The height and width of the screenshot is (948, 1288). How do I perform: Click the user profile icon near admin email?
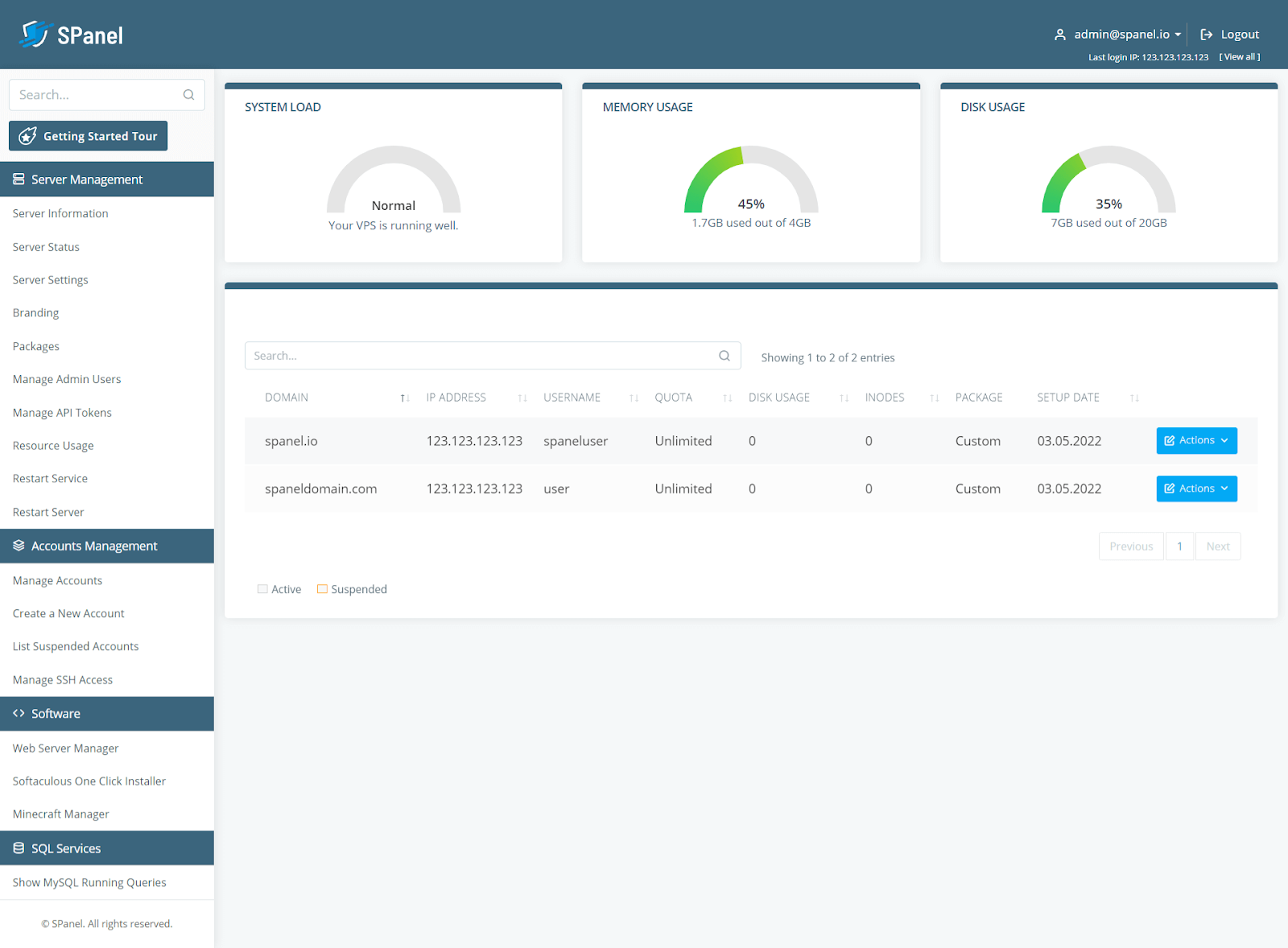click(x=1059, y=34)
